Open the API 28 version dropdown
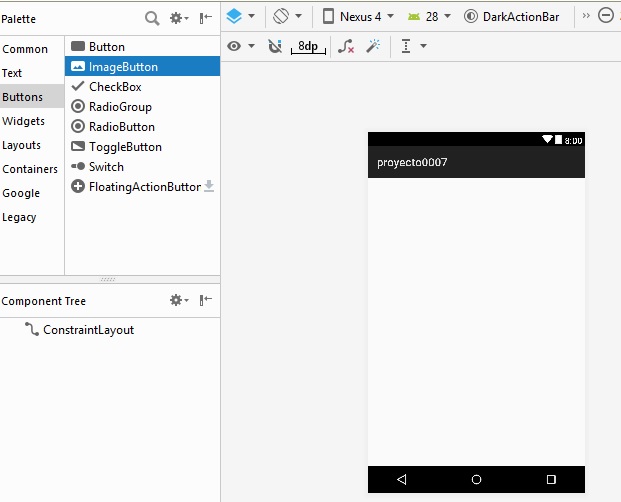This screenshot has width=621, height=502. click(x=429, y=17)
